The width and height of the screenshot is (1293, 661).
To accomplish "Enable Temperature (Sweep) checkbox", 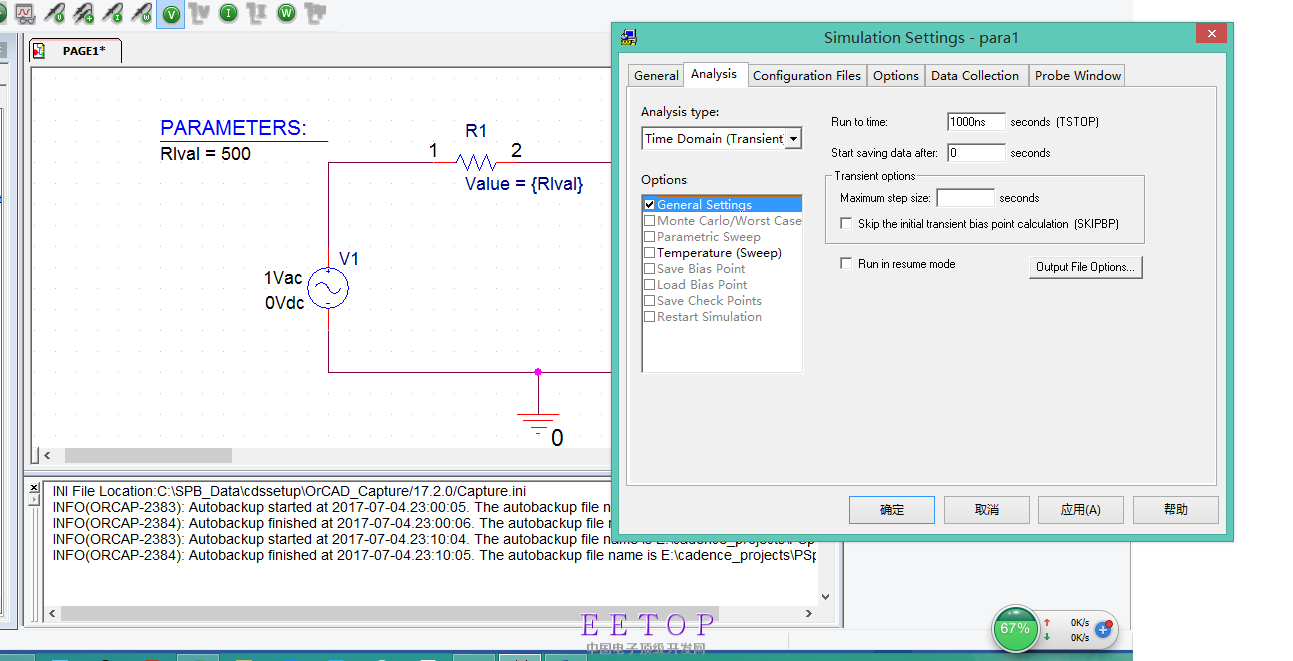I will pyautogui.click(x=650, y=253).
